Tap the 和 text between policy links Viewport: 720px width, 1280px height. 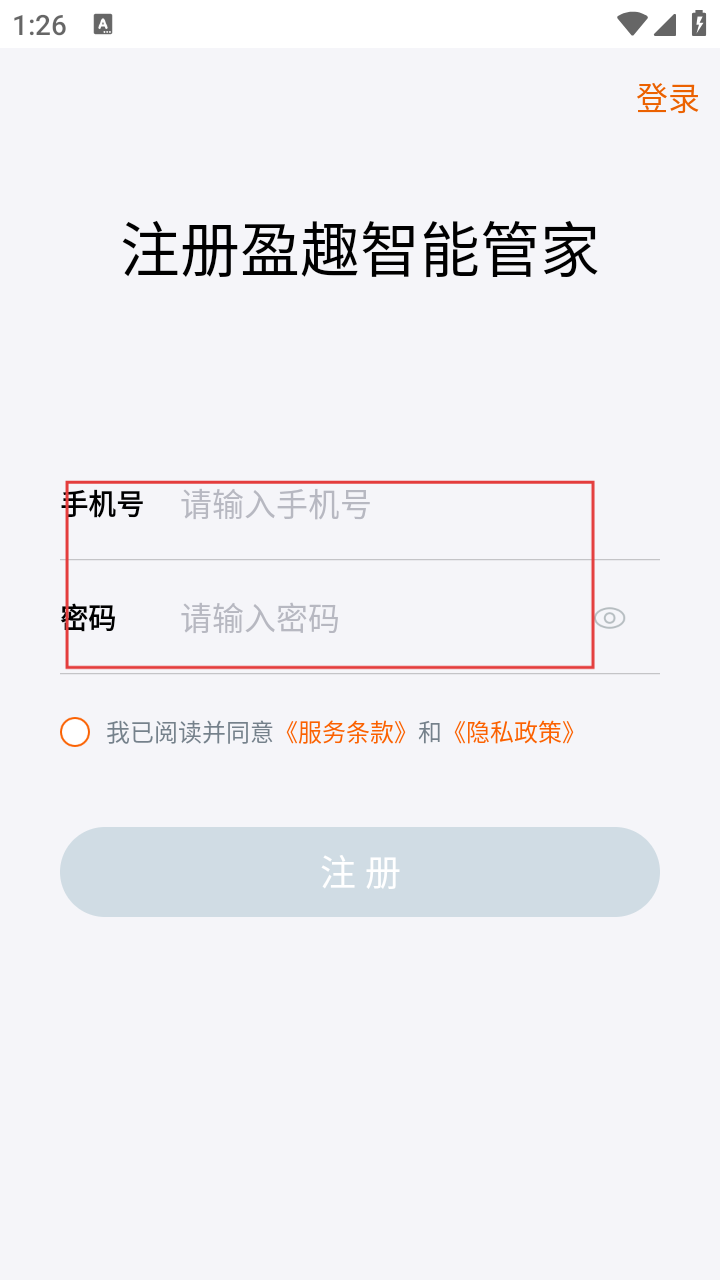coord(430,732)
